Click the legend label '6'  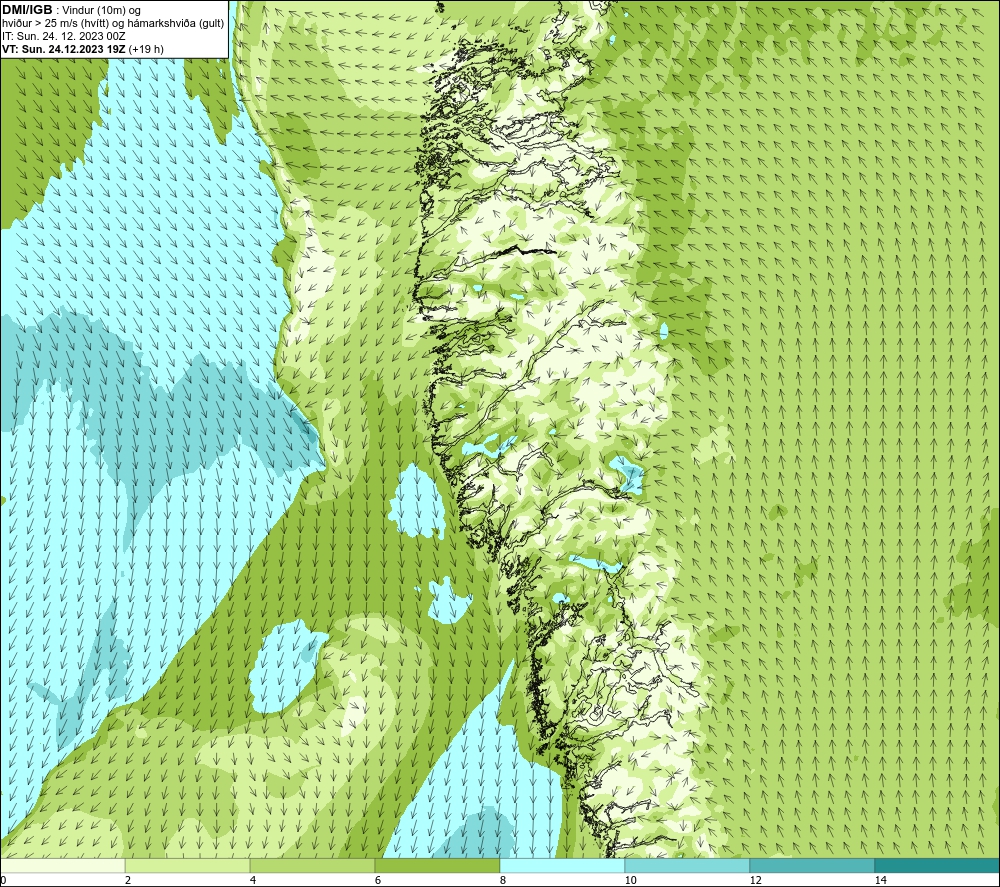(x=378, y=880)
